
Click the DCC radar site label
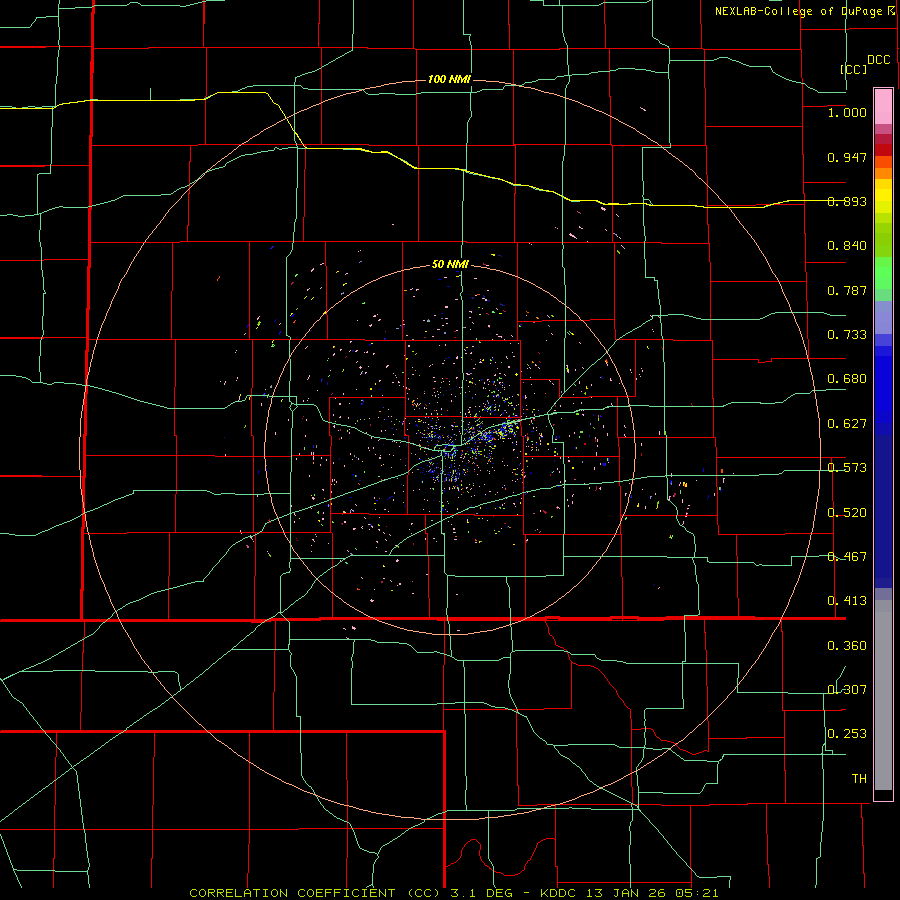coord(879,60)
